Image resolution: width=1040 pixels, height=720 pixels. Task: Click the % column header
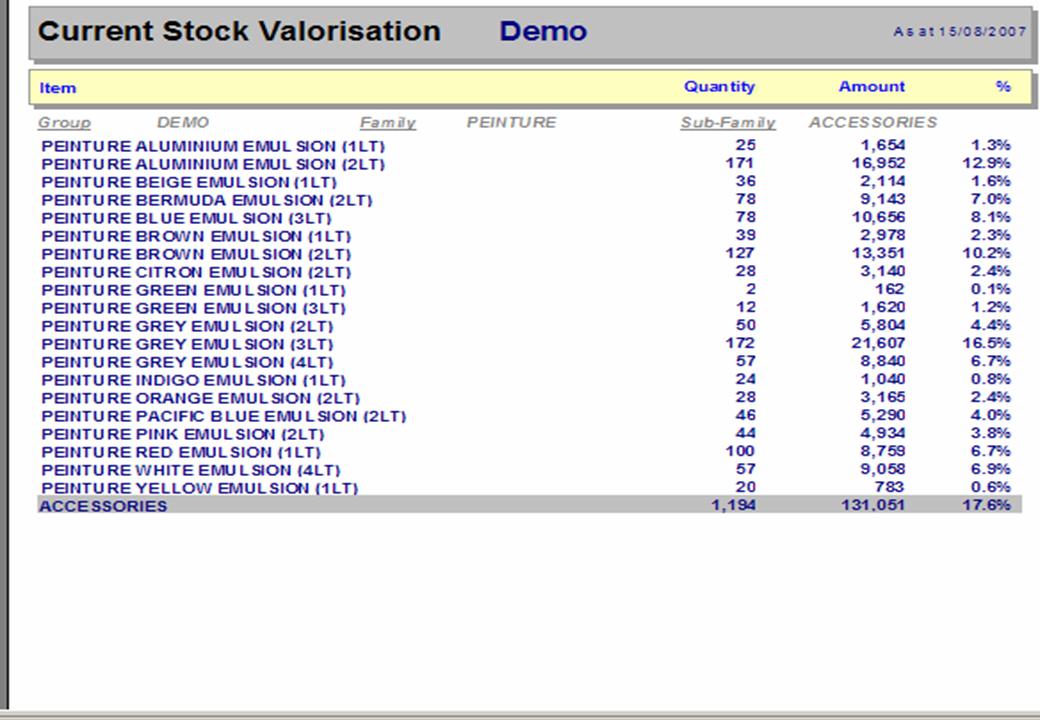1002,87
